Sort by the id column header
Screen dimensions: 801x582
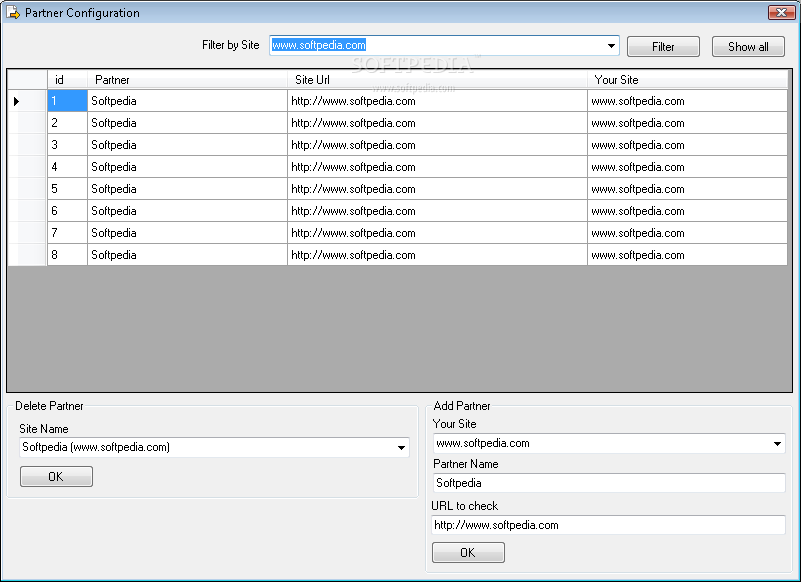point(67,80)
